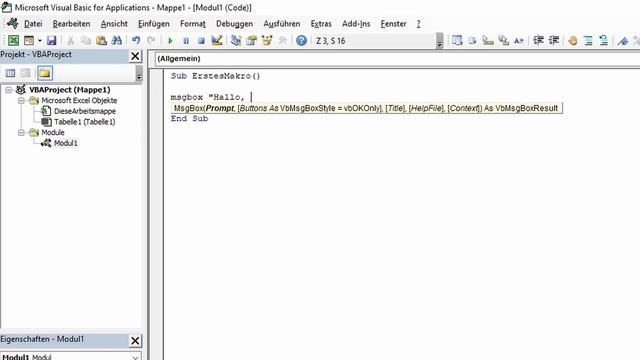Click the View Code icon in Project panel
The height and width of the screenshot is (360, 640).
pos(10,73)
